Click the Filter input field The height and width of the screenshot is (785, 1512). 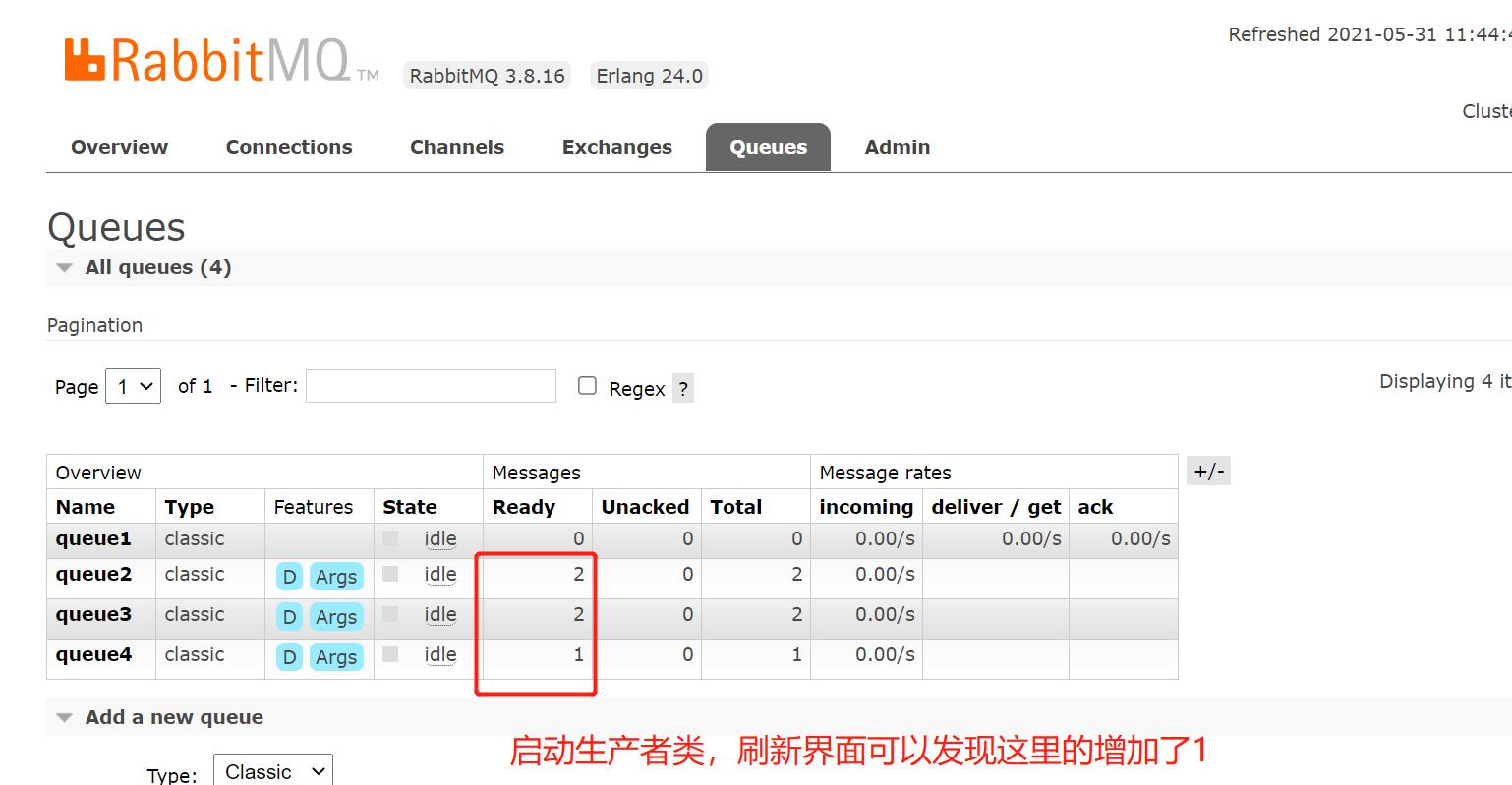click(431, 386)
